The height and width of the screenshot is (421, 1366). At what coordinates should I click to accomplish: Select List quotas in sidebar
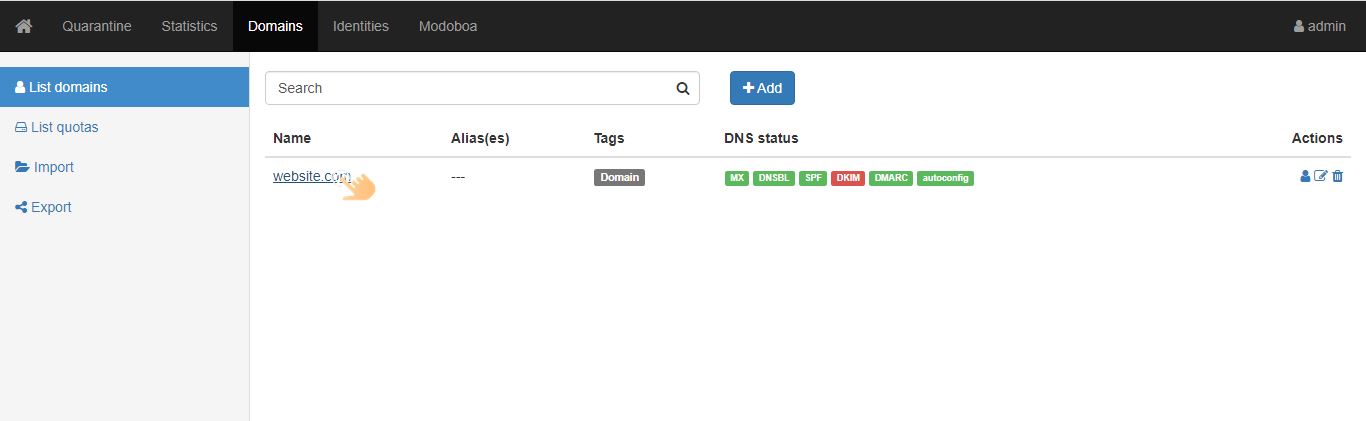pyautogui.click(x=64, y=127)
